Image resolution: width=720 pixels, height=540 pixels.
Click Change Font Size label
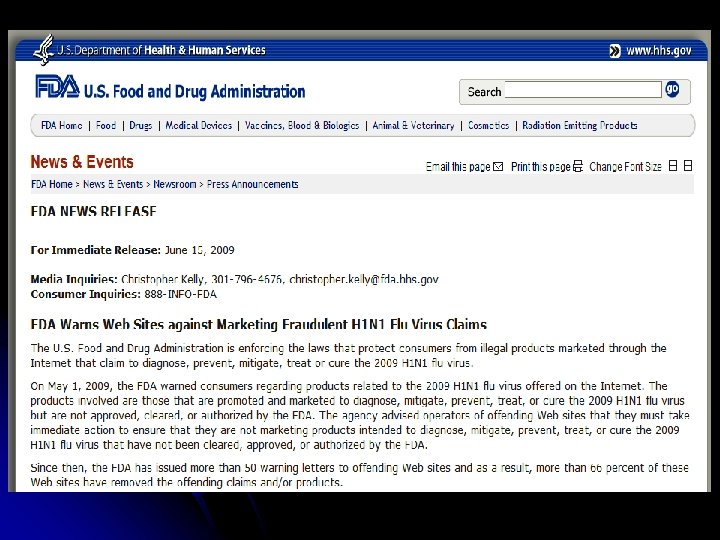[625, 167]
